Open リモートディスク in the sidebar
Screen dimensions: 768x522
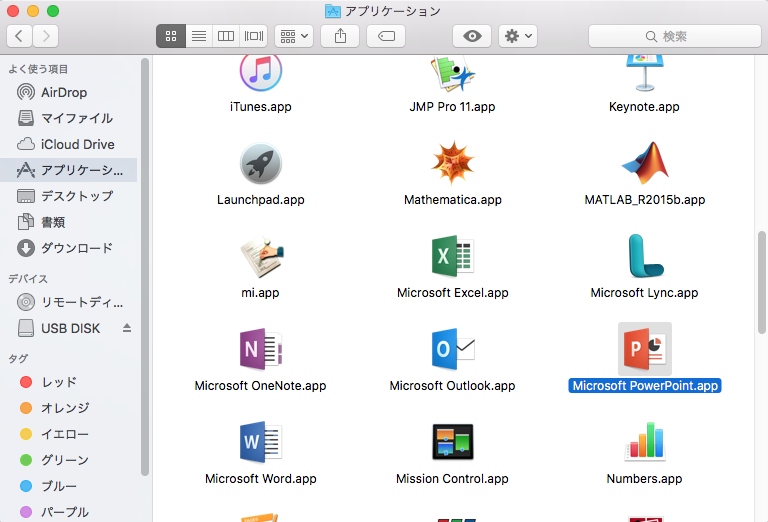pos(69,302)
